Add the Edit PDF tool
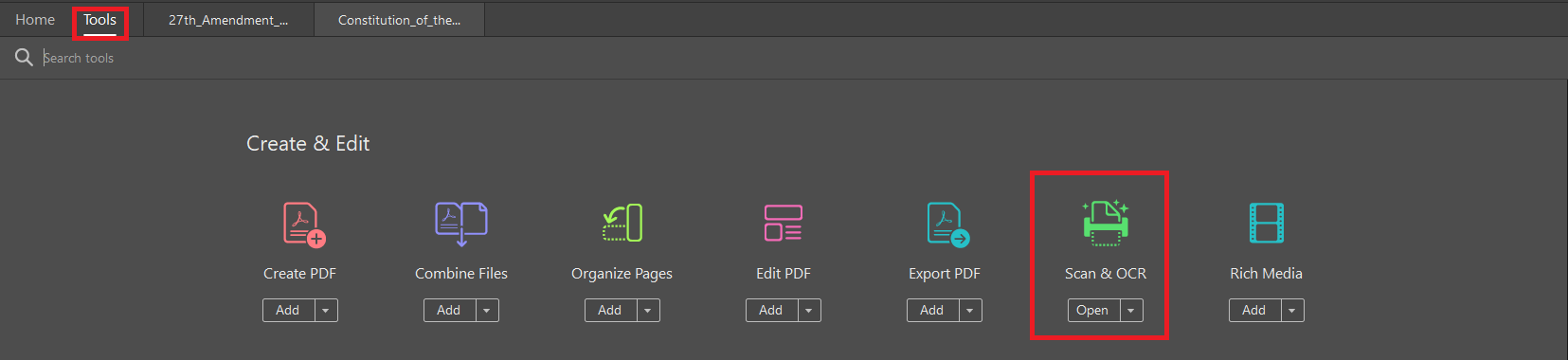This screenshot has width=1568, height=360. [x=771, y=310]
